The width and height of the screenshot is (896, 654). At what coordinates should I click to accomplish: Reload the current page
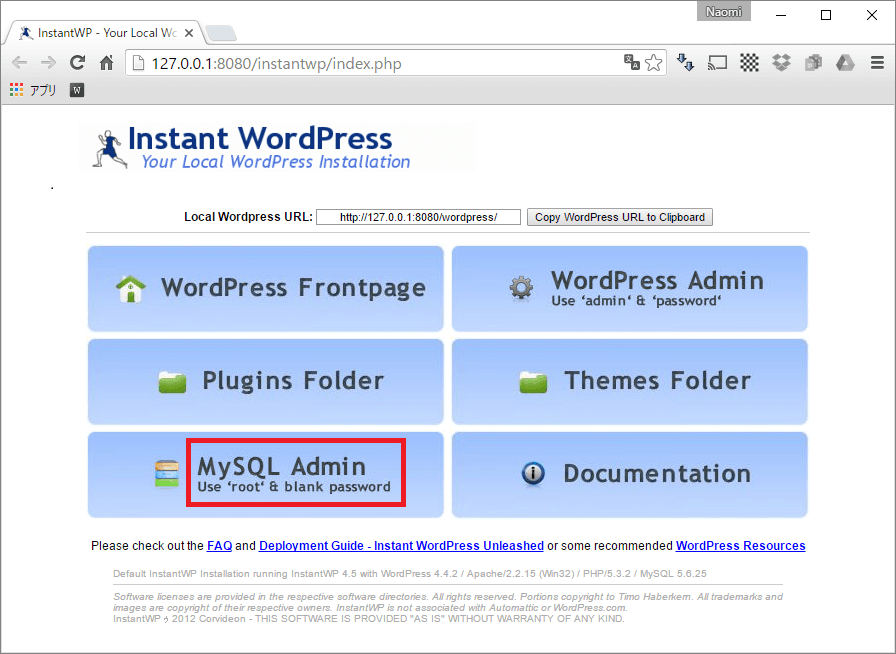click(x=77, y=62)
